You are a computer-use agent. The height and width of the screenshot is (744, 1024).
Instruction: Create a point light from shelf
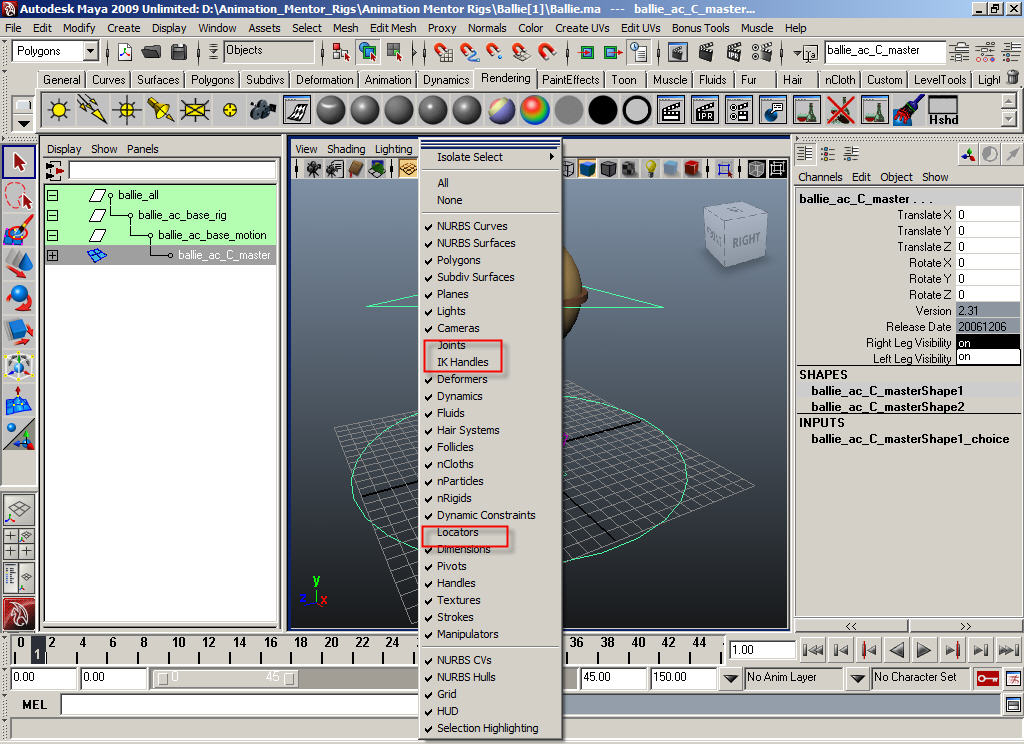(x=127, y=110)
